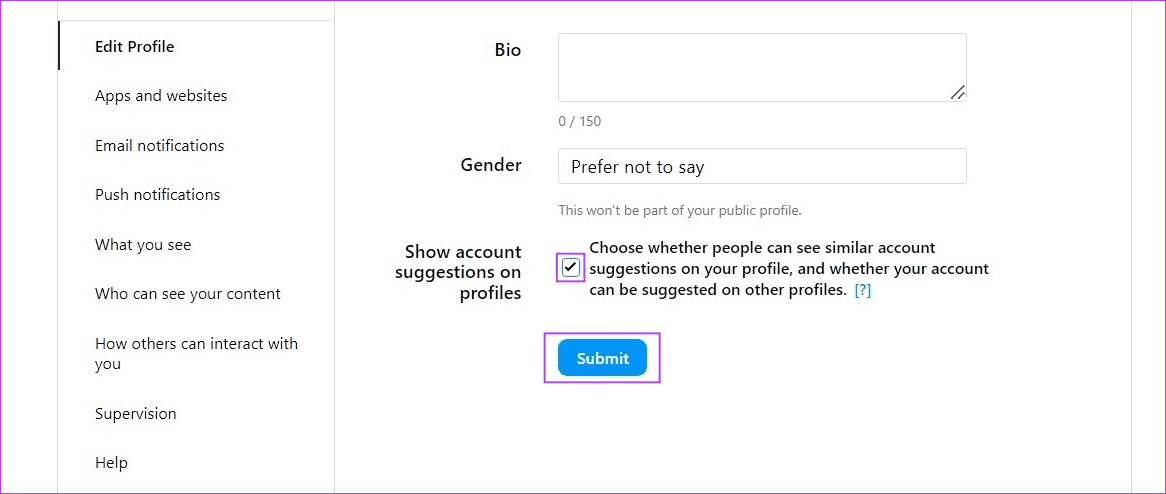
Task: Open the Gender field showing Prefer not to say
Action: coord(762,167)
